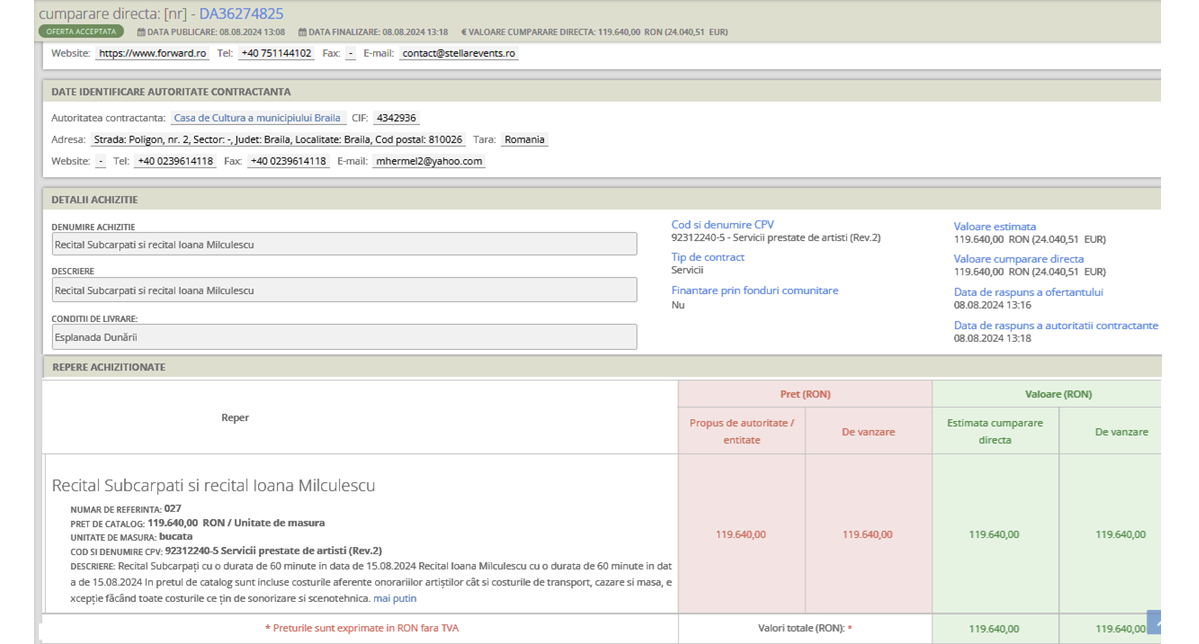Click the 'Propus de autoritate / entitate' column header
Image resolution: width=1199 pixels, height=644 pixels.
click(741, 431)
